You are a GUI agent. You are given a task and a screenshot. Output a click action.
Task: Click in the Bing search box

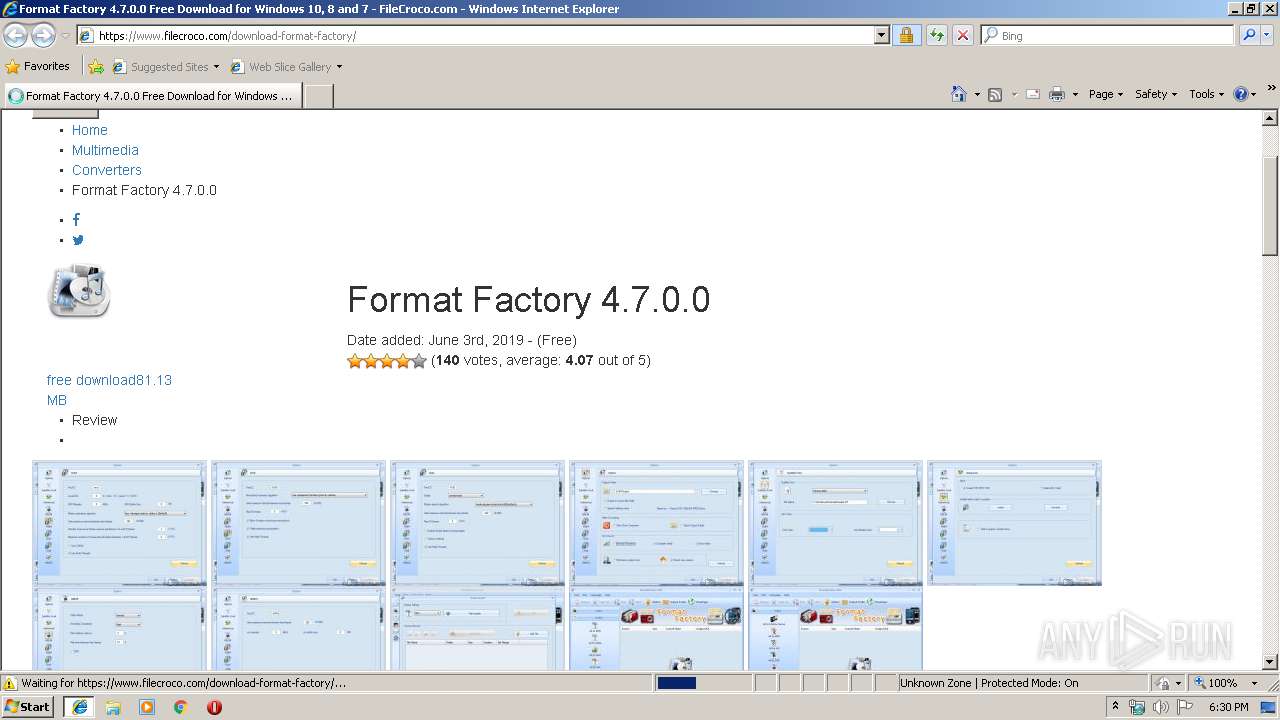[x=1107, y=35]
